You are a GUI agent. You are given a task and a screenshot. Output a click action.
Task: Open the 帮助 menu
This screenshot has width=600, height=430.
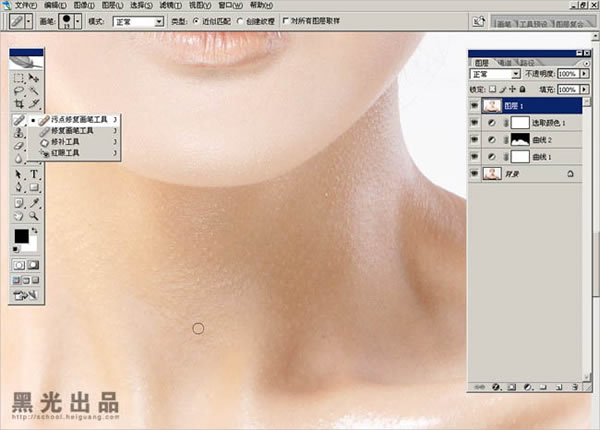[x=261, y=5]
